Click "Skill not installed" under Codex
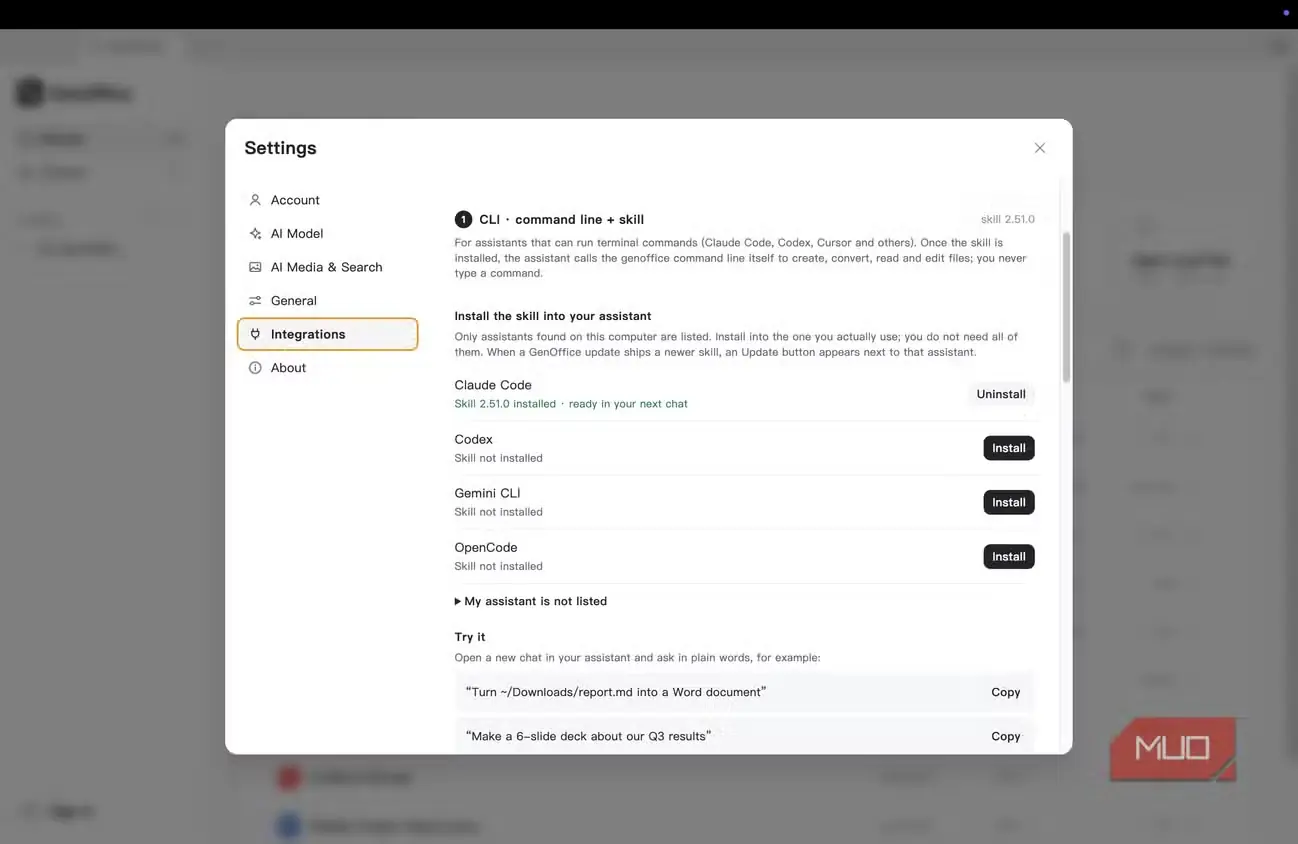Screen dimensions: 1298x844 tap(499, 458)
